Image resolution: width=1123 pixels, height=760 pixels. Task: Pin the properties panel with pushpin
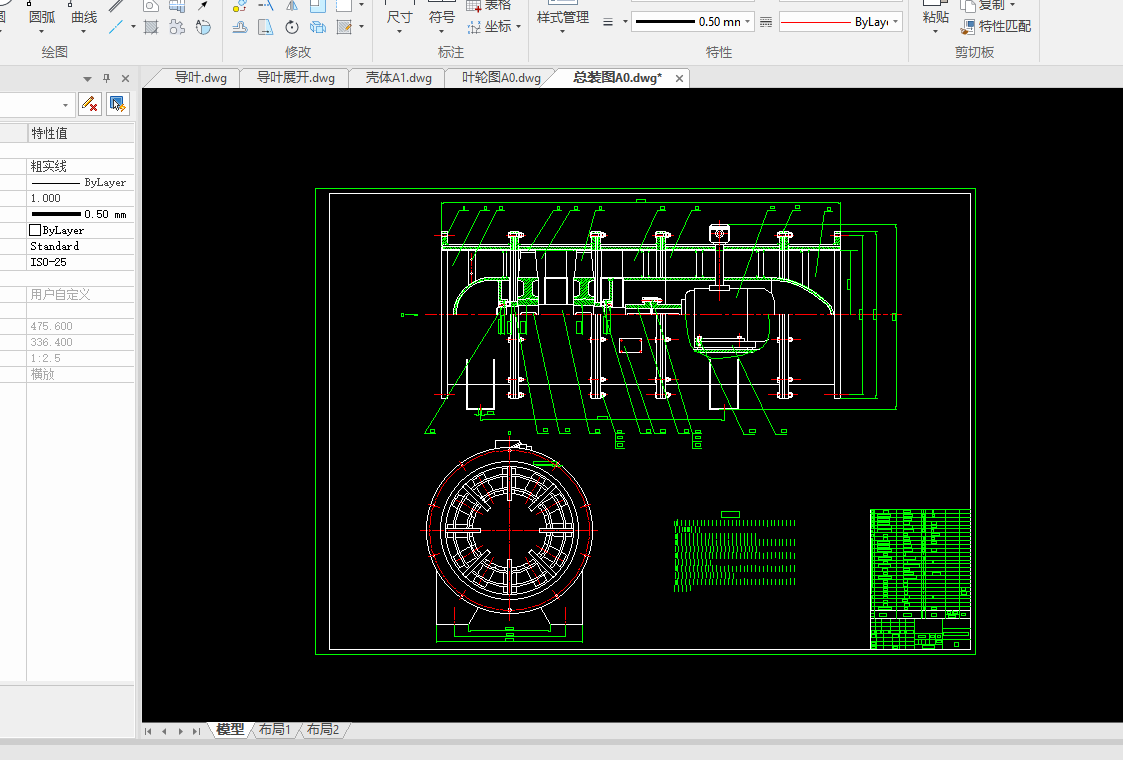click(106, 78)
